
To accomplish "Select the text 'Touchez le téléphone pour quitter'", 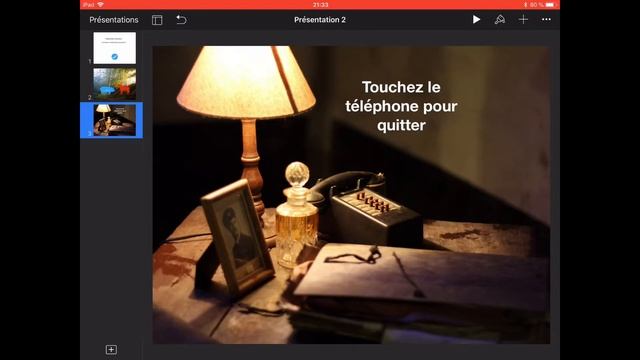I will pos(401,106).
